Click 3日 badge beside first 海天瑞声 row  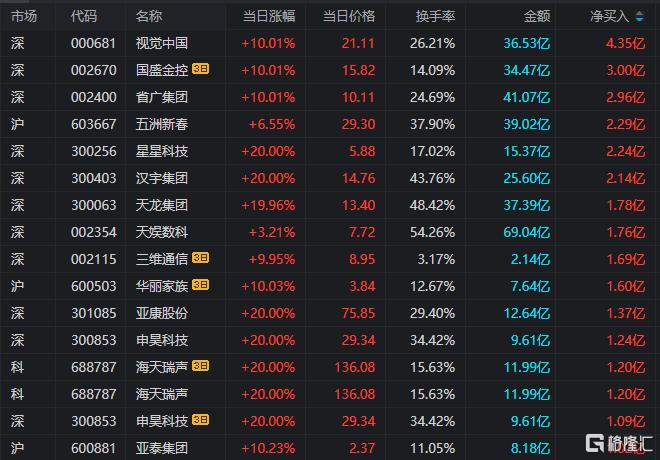(200, 366)
